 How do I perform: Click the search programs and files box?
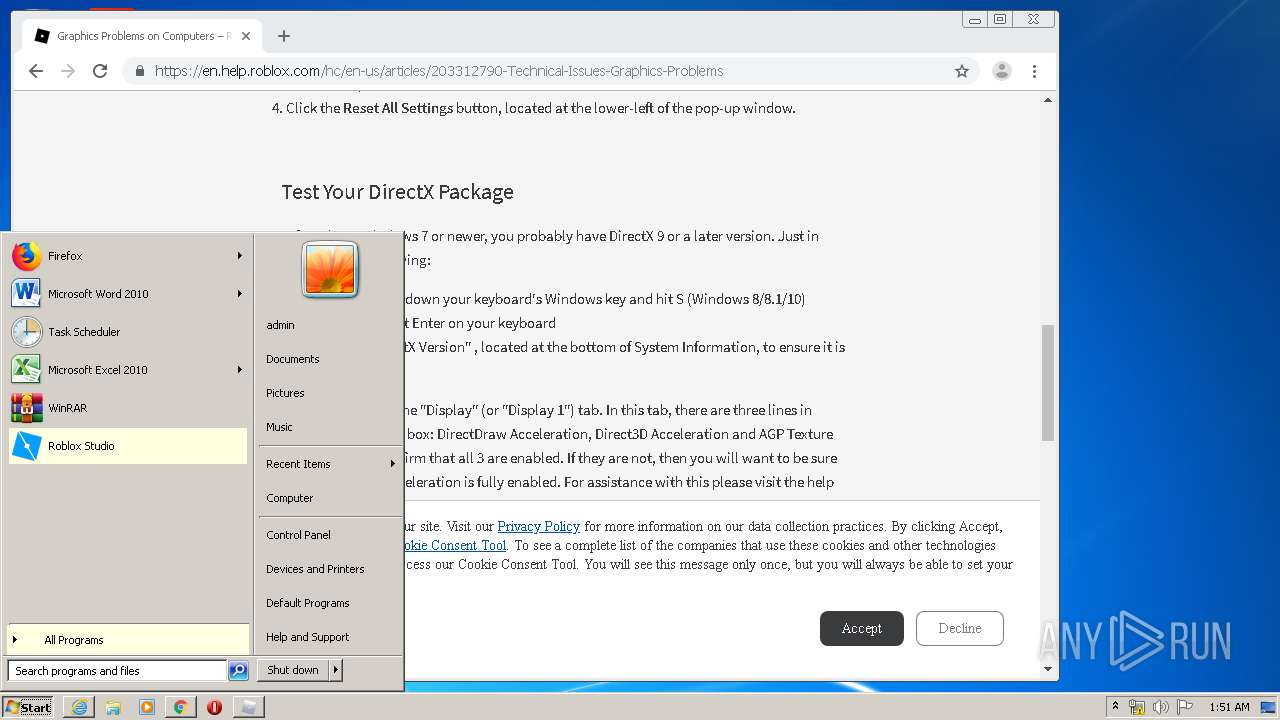tap(117, 671)
